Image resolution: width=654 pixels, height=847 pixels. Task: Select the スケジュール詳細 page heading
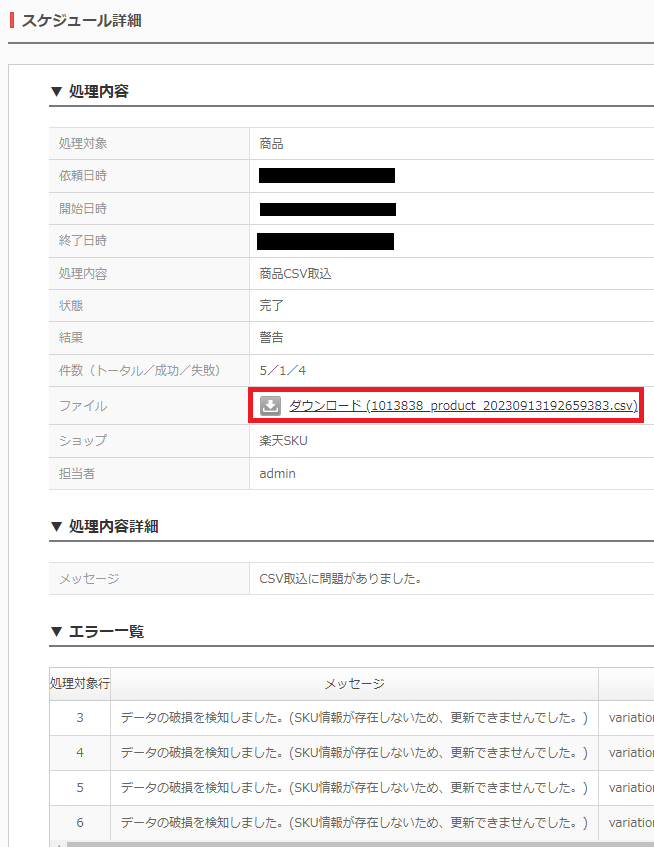82,21
